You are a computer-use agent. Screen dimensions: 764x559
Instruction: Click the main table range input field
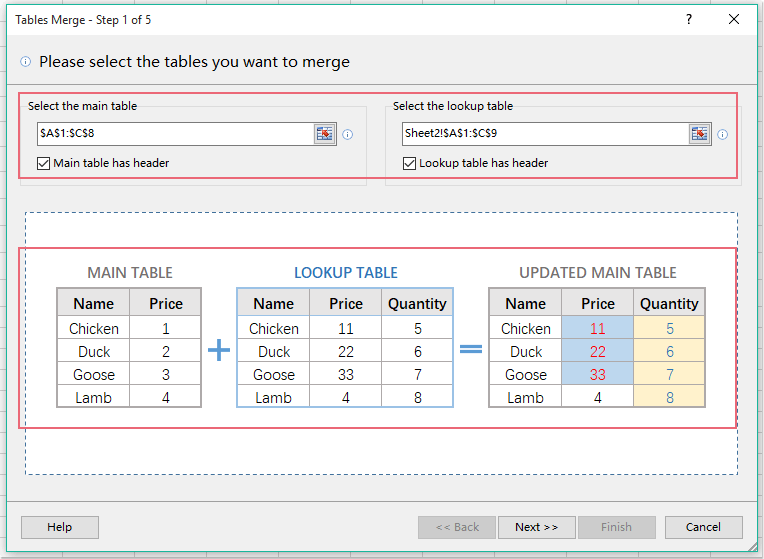[175, 134]
